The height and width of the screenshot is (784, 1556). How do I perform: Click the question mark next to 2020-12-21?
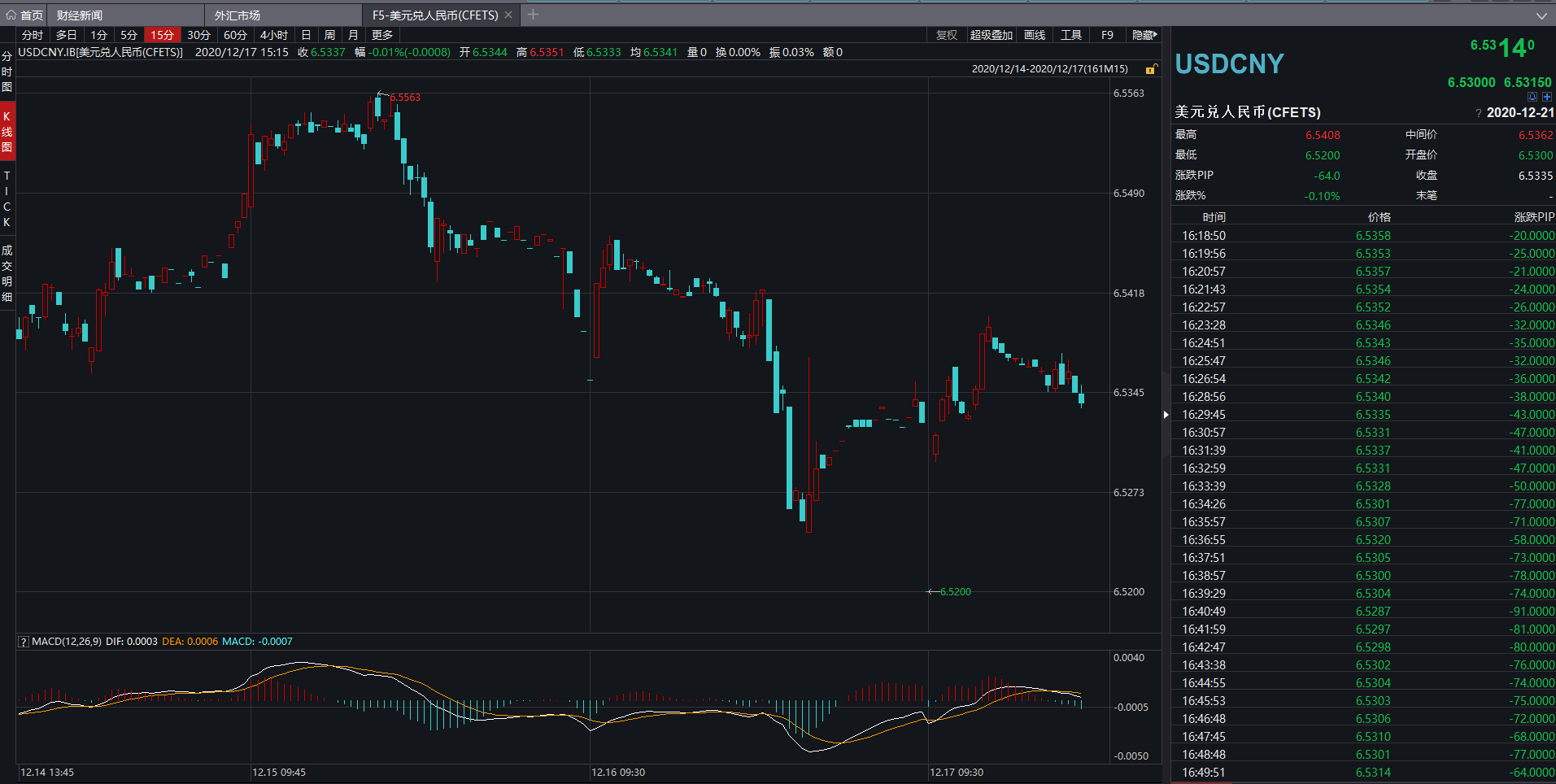(x=1478, y=114)
